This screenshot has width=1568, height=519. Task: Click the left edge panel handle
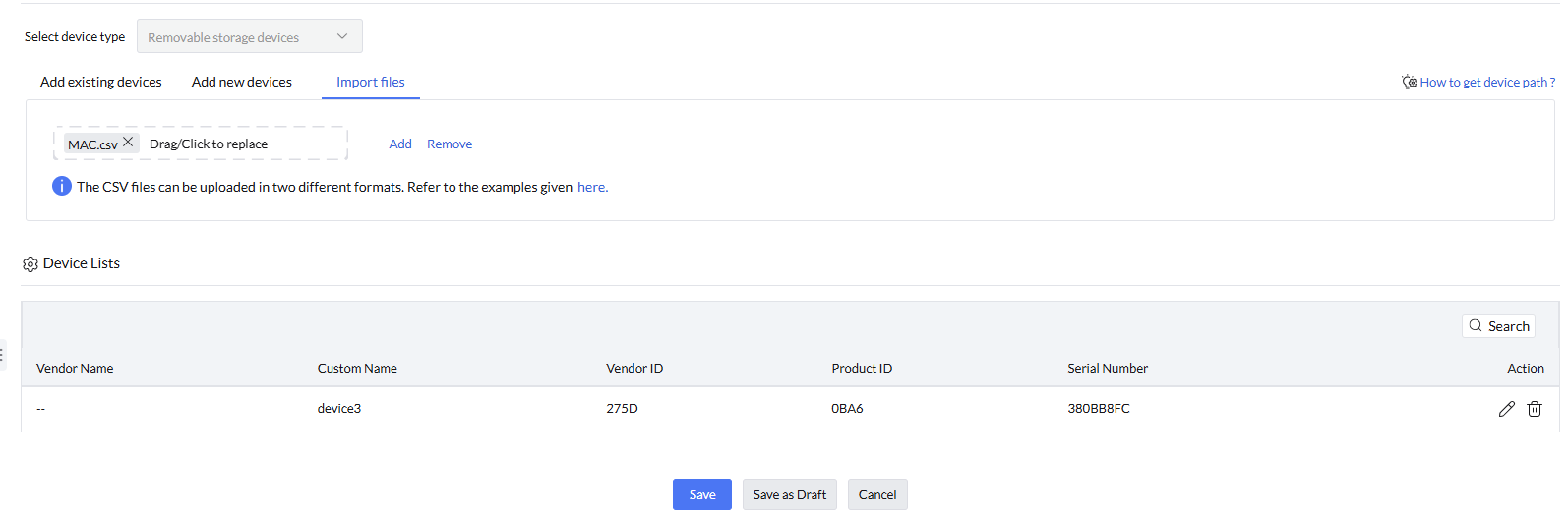(3, 355)
